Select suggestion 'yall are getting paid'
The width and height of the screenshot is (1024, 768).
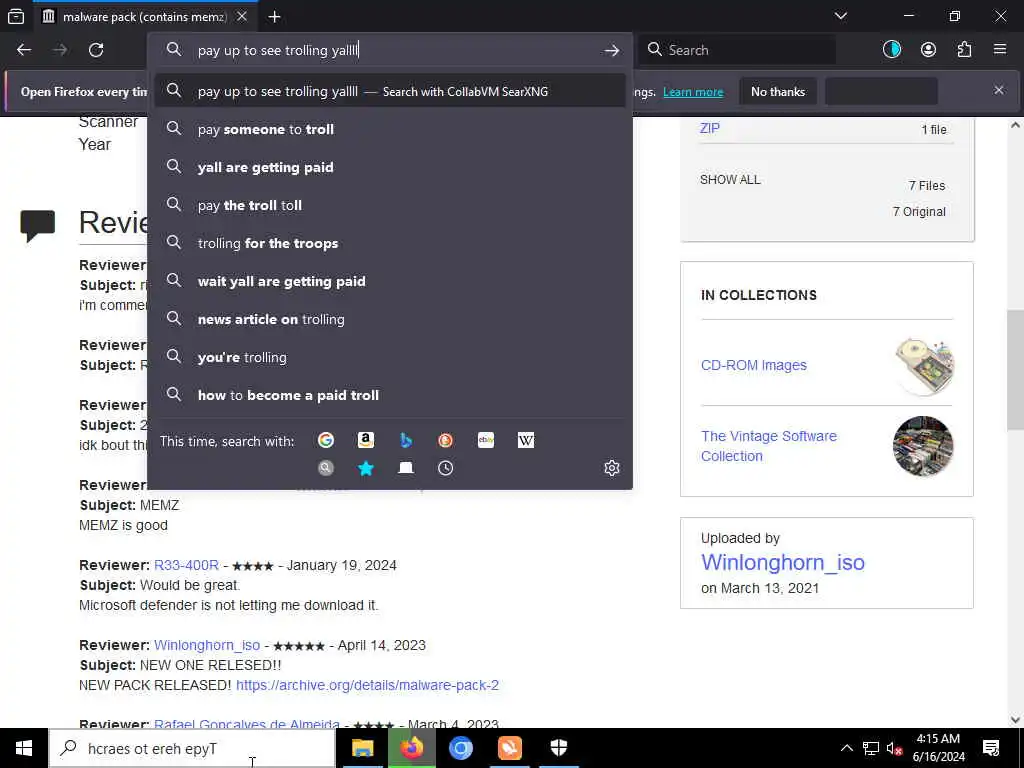390,167
